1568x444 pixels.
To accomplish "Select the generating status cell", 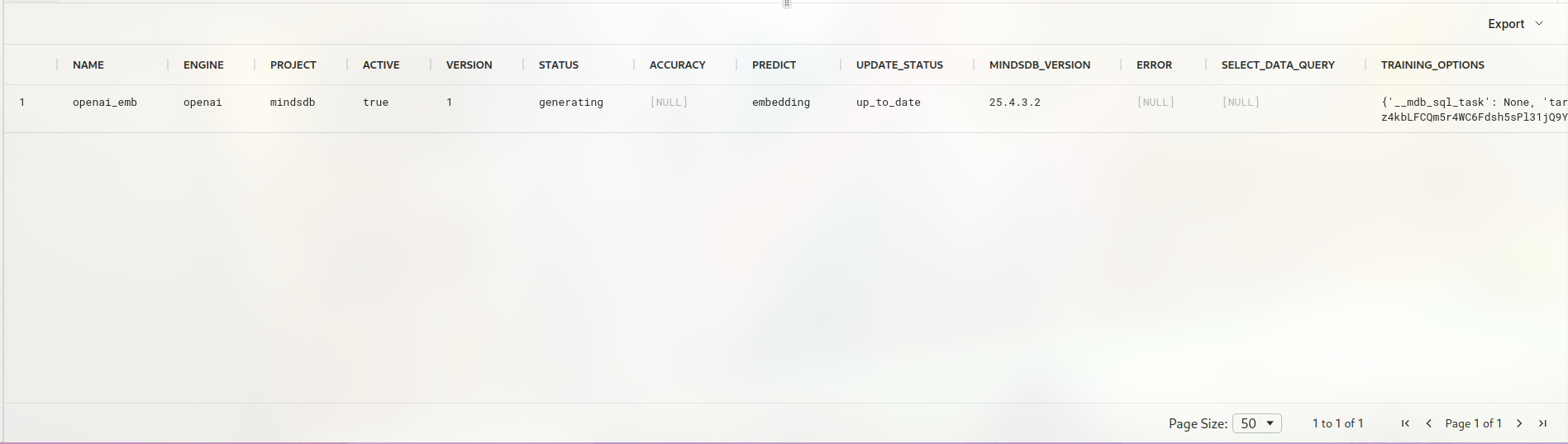I will [x=571, y=103].
